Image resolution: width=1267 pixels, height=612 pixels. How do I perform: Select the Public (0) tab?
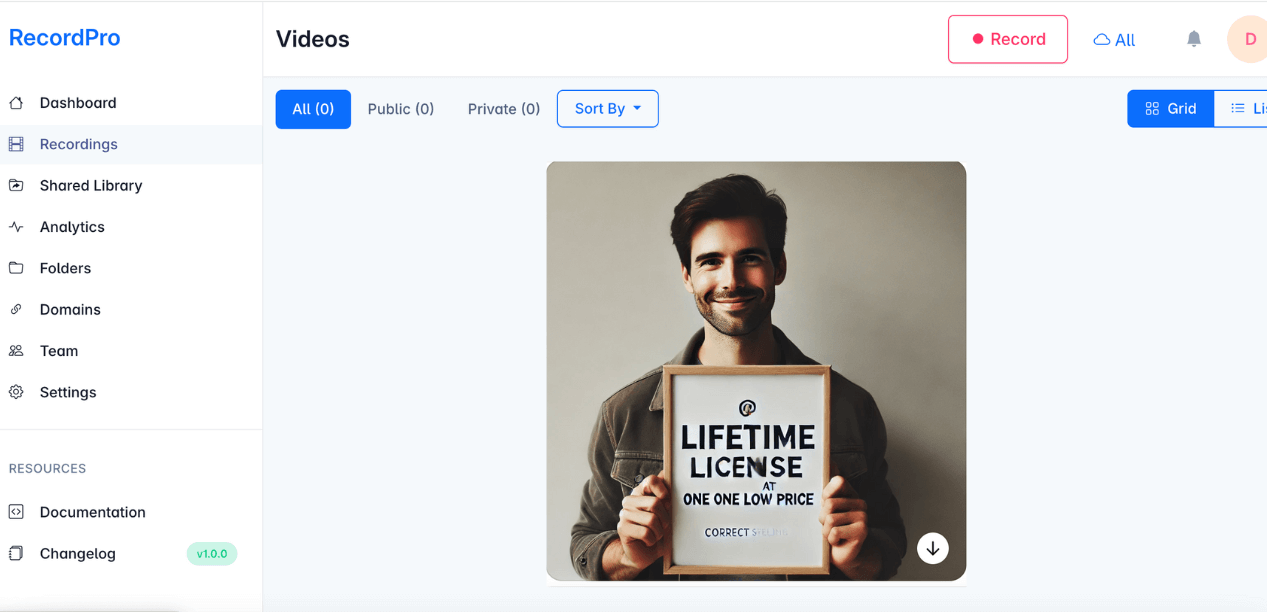coord(400,109)
